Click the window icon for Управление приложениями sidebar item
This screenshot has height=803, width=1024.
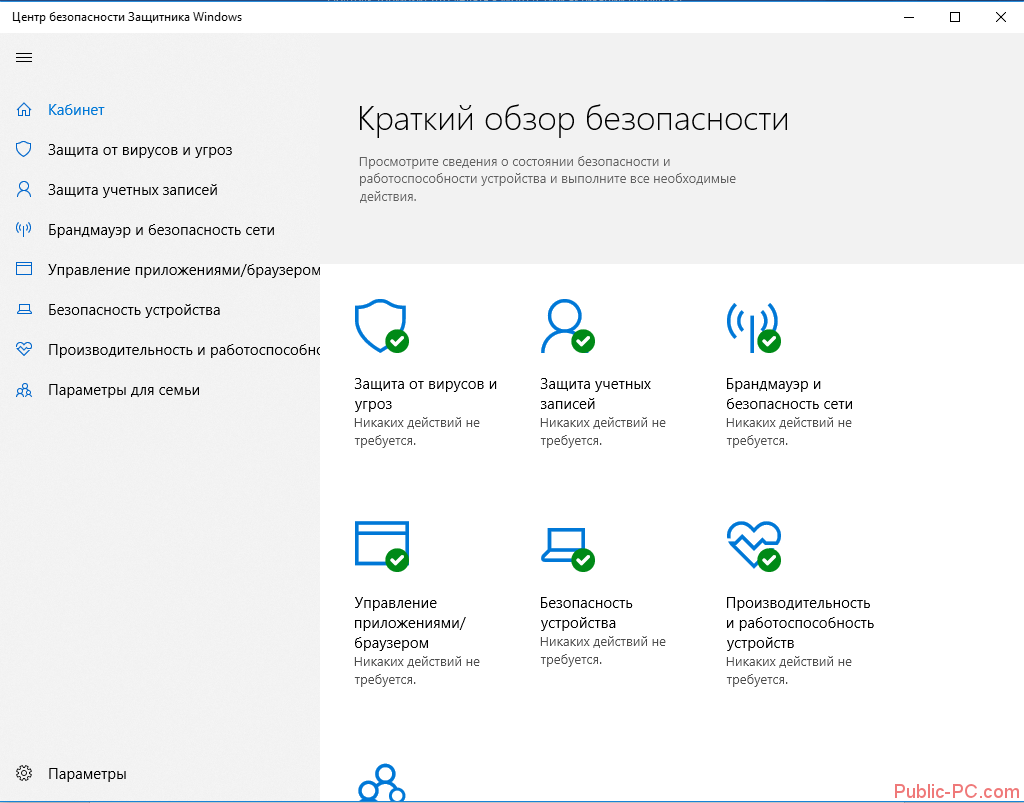[x=24, y=269]
